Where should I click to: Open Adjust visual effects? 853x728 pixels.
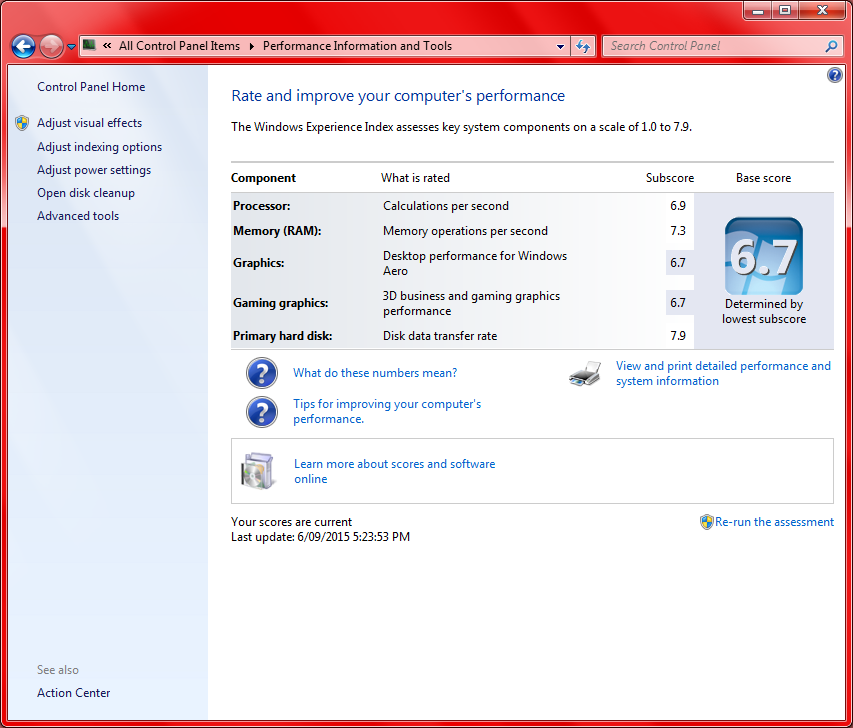[x=89, y=123]
